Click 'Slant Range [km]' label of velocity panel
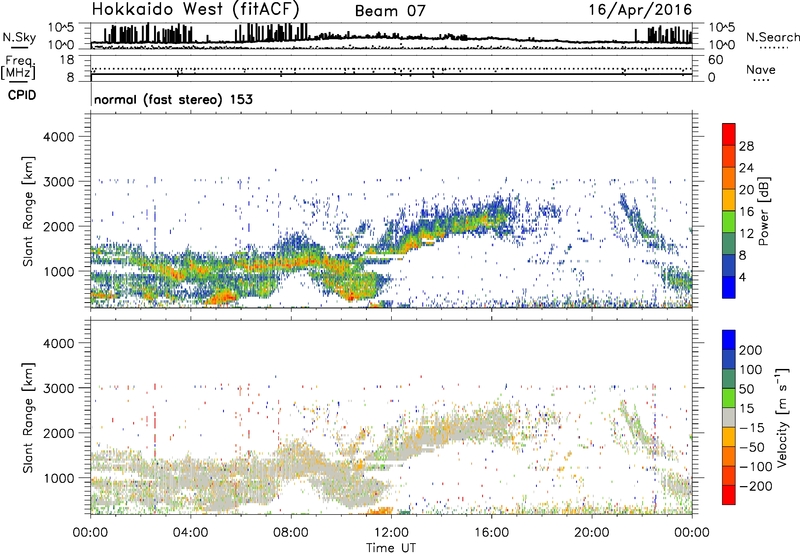Screen dimensions: 800x554 click(28, 418)
